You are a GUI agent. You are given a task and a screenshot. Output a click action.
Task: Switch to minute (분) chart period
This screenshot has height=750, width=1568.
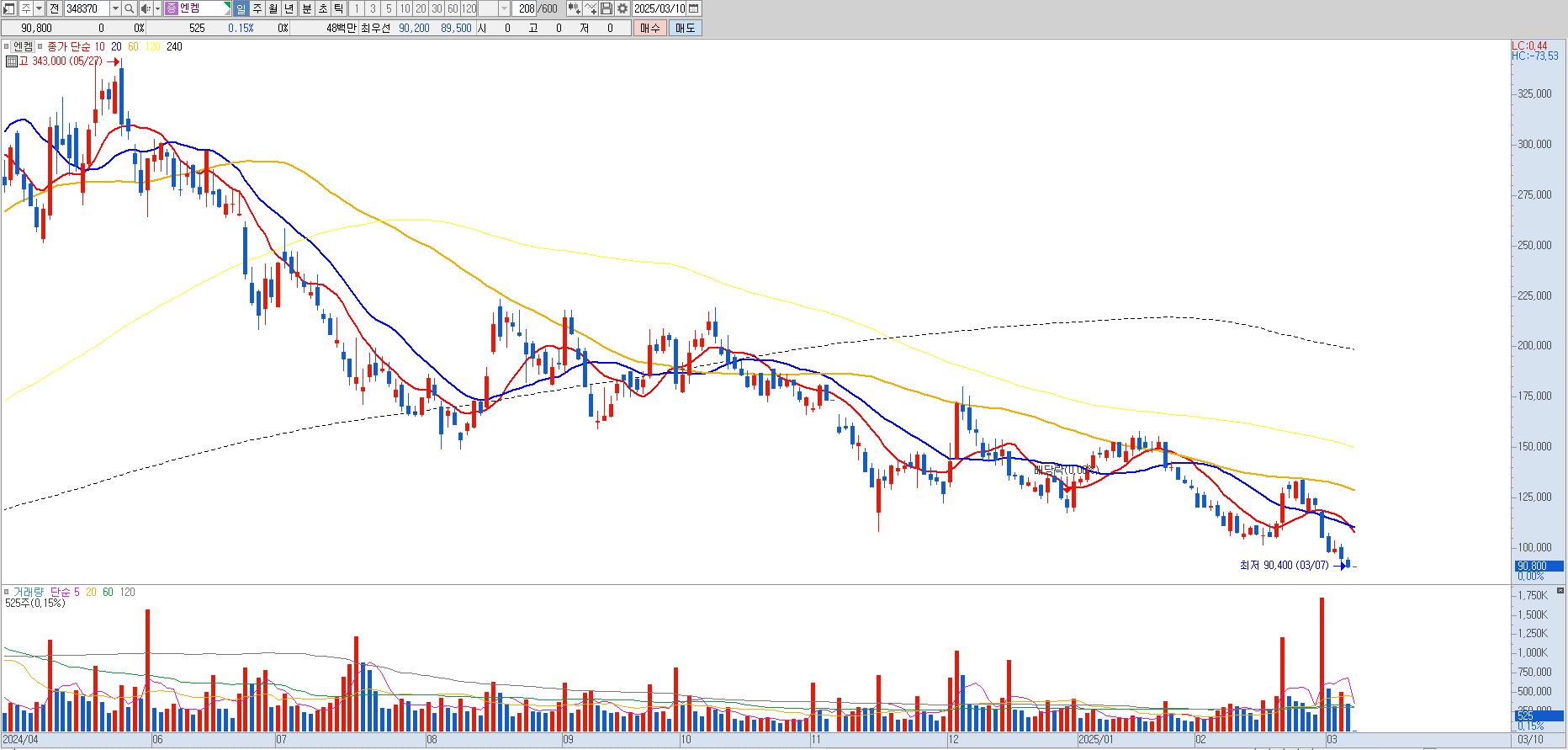click(x=306, y=8)
